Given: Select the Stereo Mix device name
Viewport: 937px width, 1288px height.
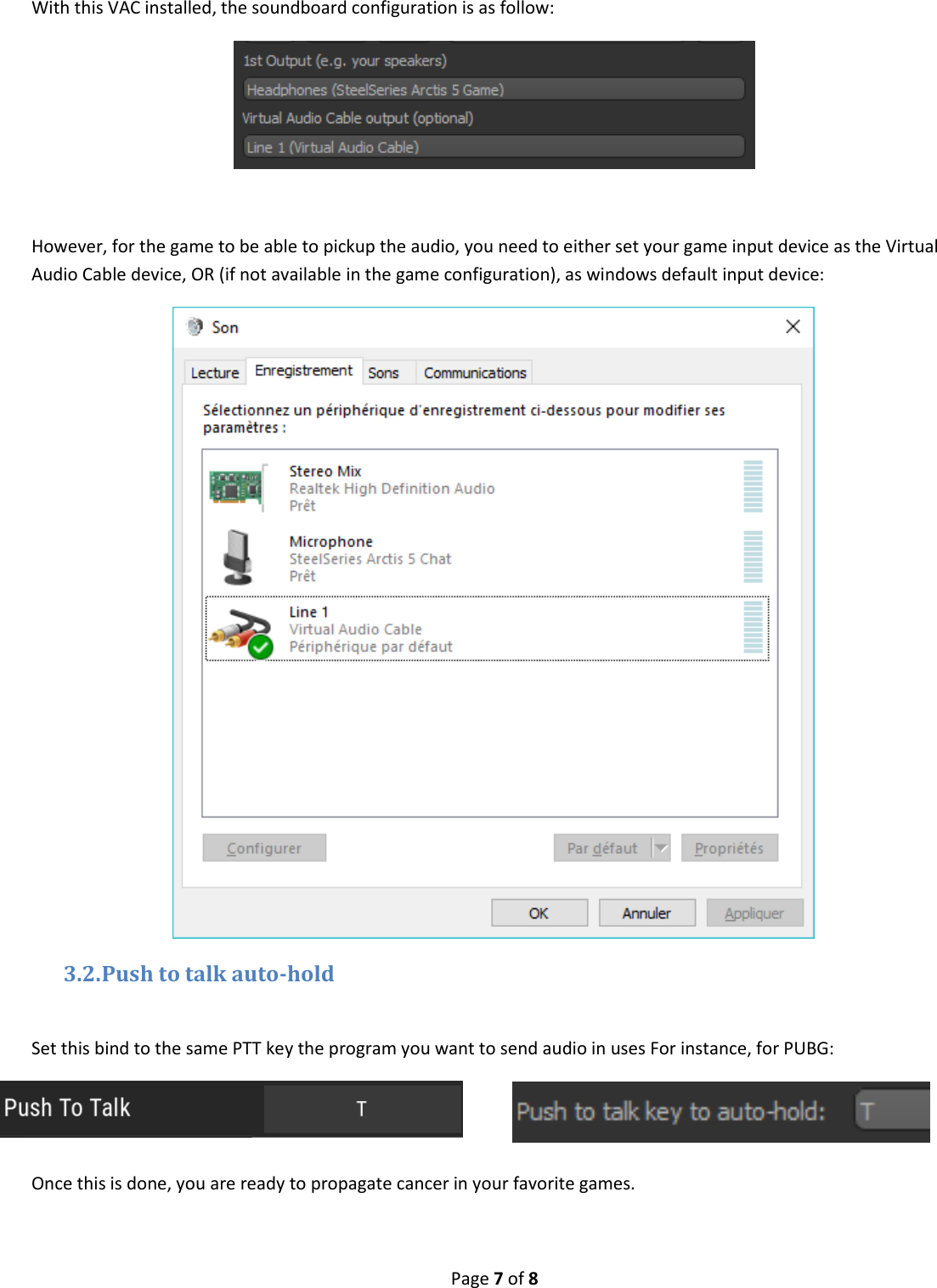Looking at the screenshot, I should 325,471.
